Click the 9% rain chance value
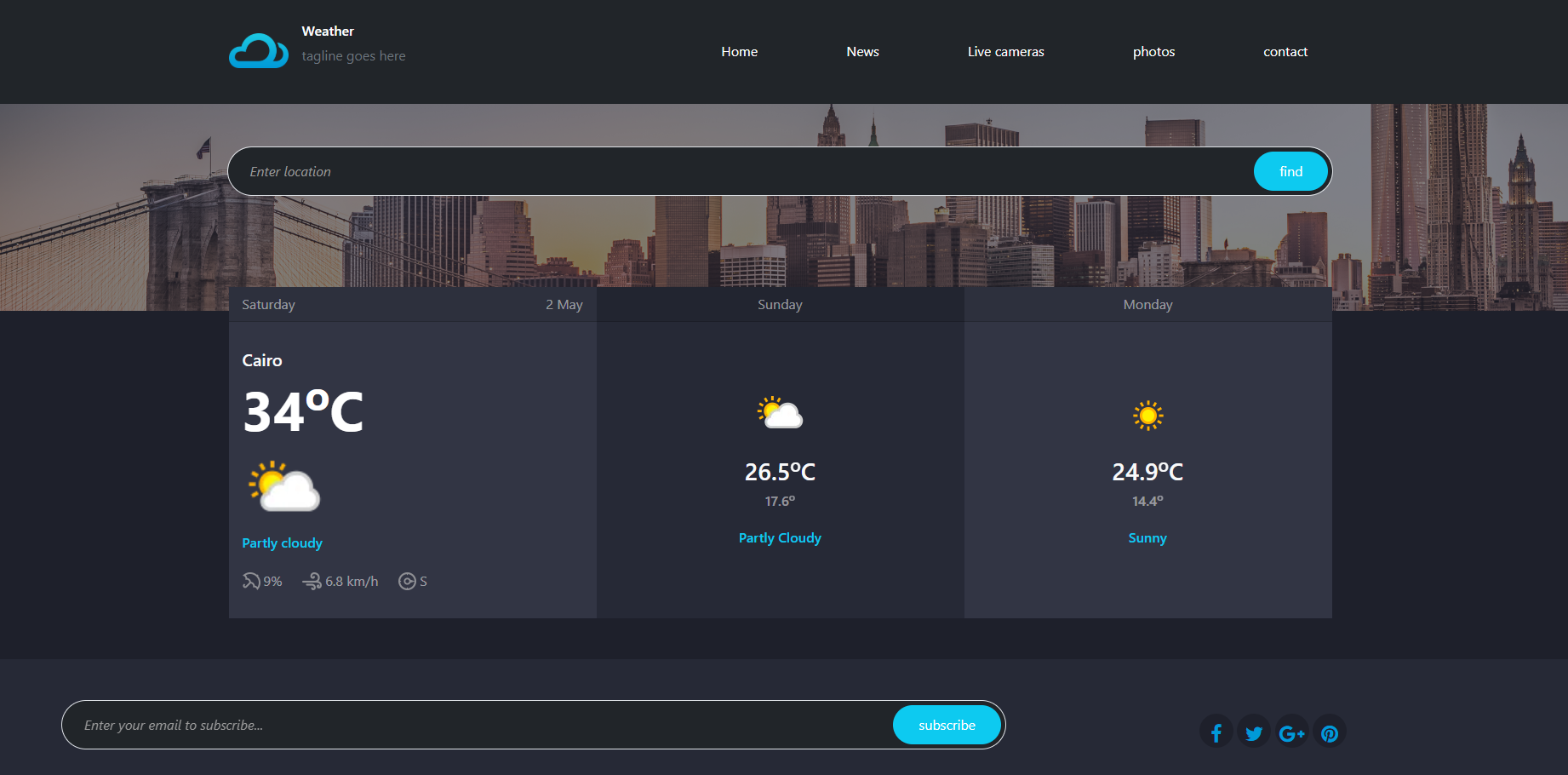1568x775 pixels. tap(272, 582)
